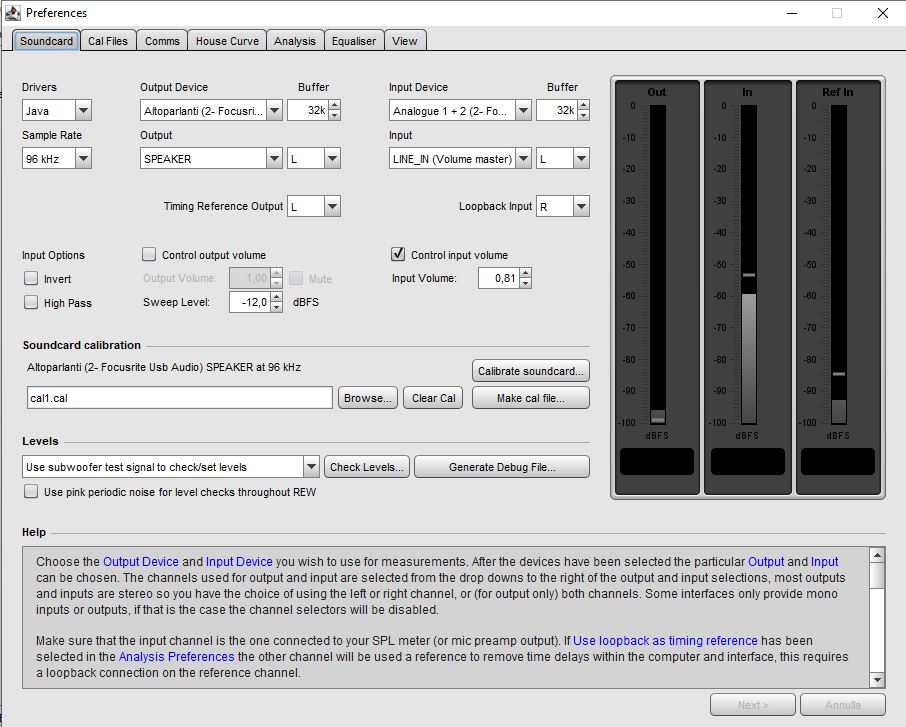Follow the Input Device help link

(x=239, y=562)
